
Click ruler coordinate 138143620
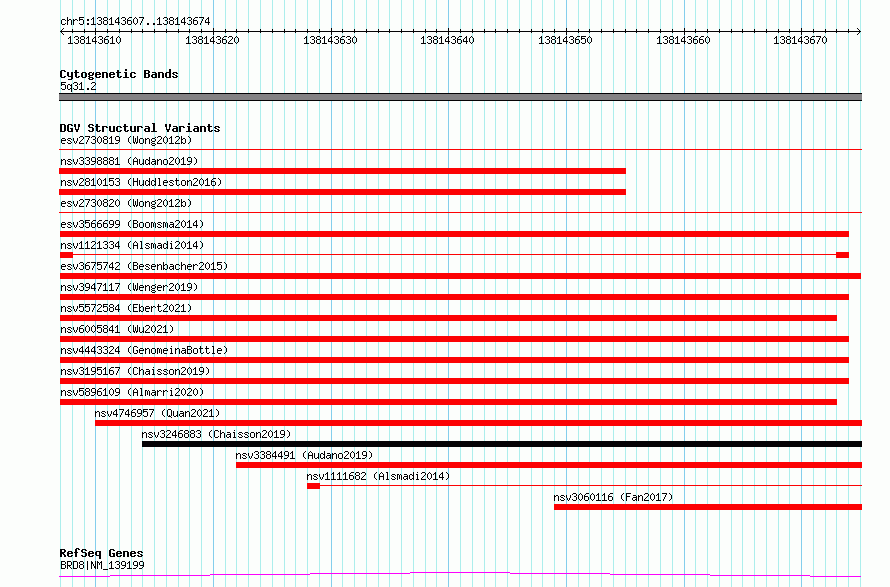(212, 40)
